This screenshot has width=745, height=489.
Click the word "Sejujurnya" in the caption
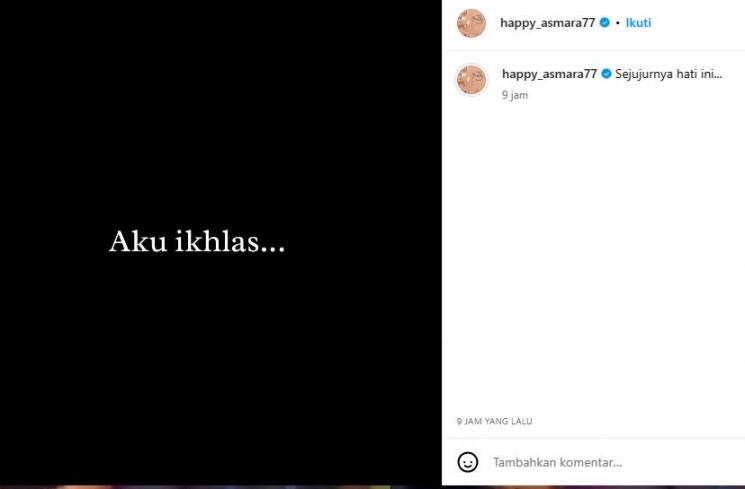[x=644, y=74]
